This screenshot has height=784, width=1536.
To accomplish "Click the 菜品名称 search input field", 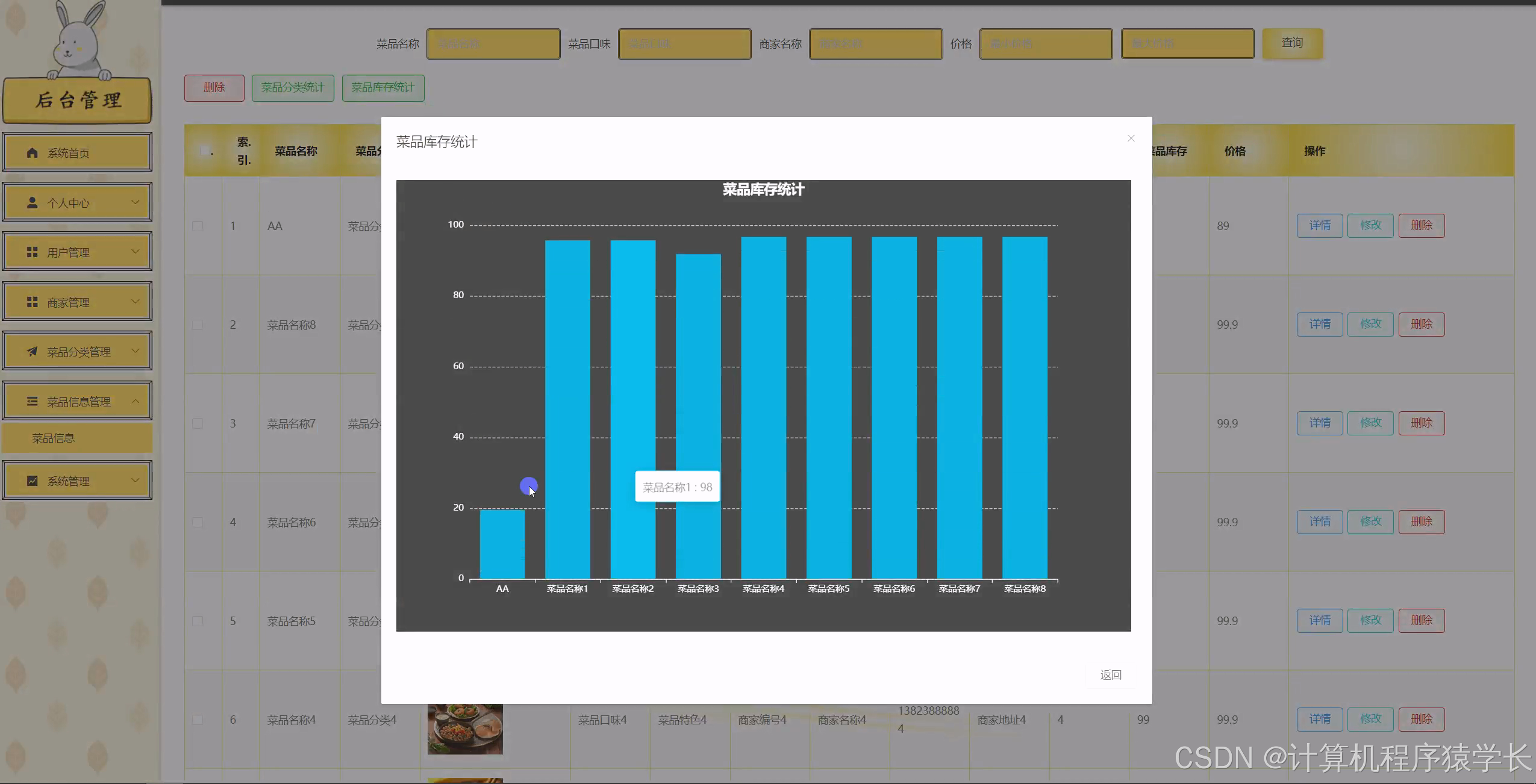I will pyautogui.click(x=493, y=44).
